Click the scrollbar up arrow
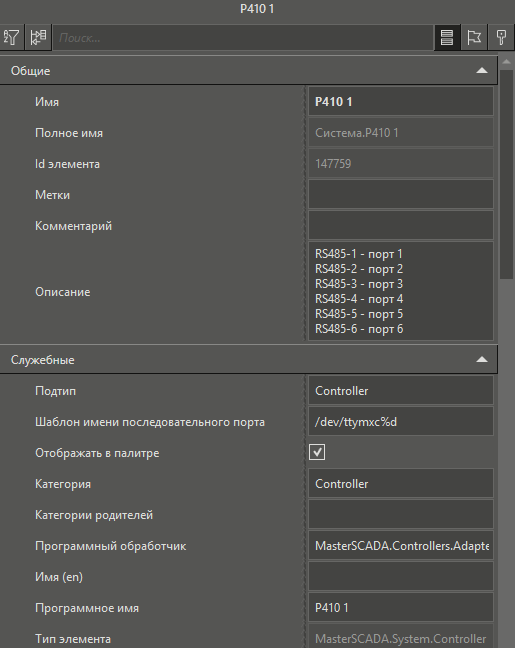515x648 pixels. [x=506, y=62]
